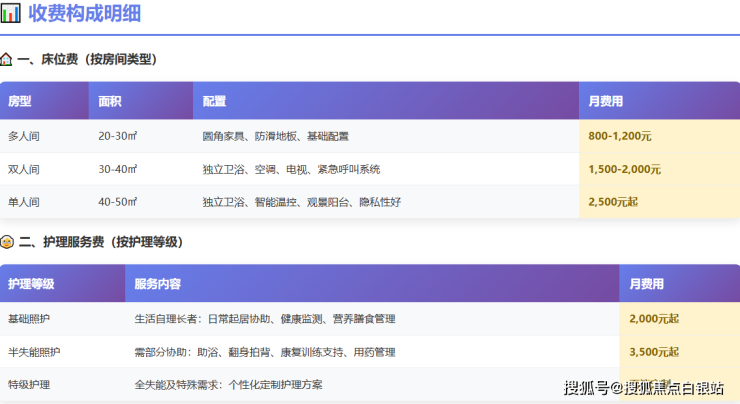Select the 多人间 room type row
Image resolution: width=740 pixels, height=404 pixels.
pos(24,136)
